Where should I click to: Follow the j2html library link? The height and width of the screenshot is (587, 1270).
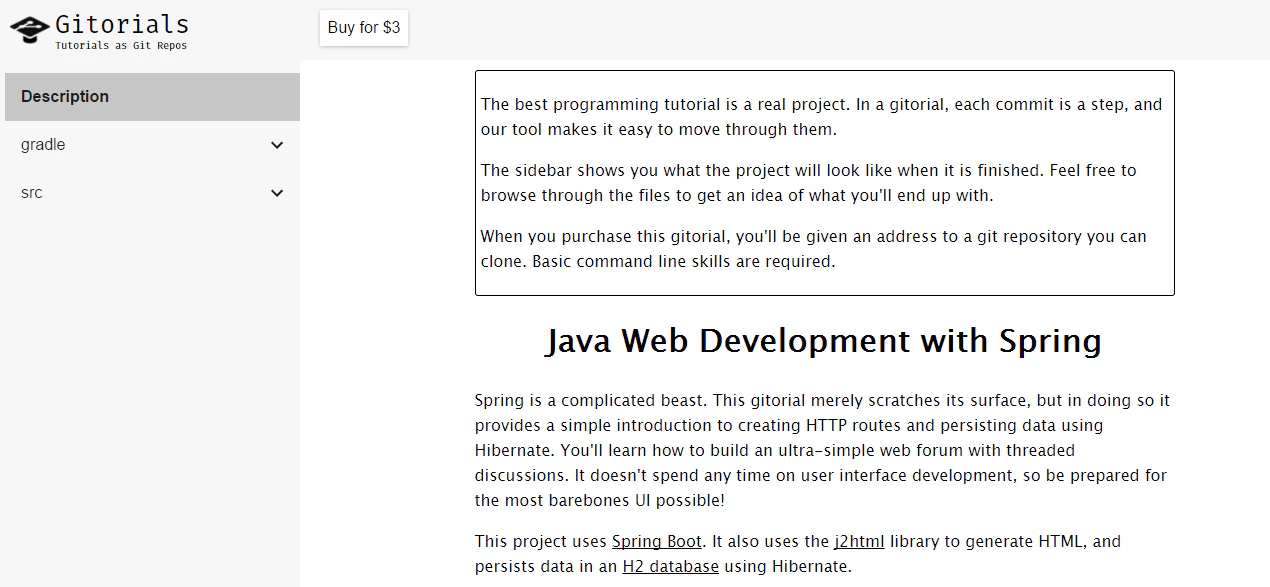(x=859, y=542)
